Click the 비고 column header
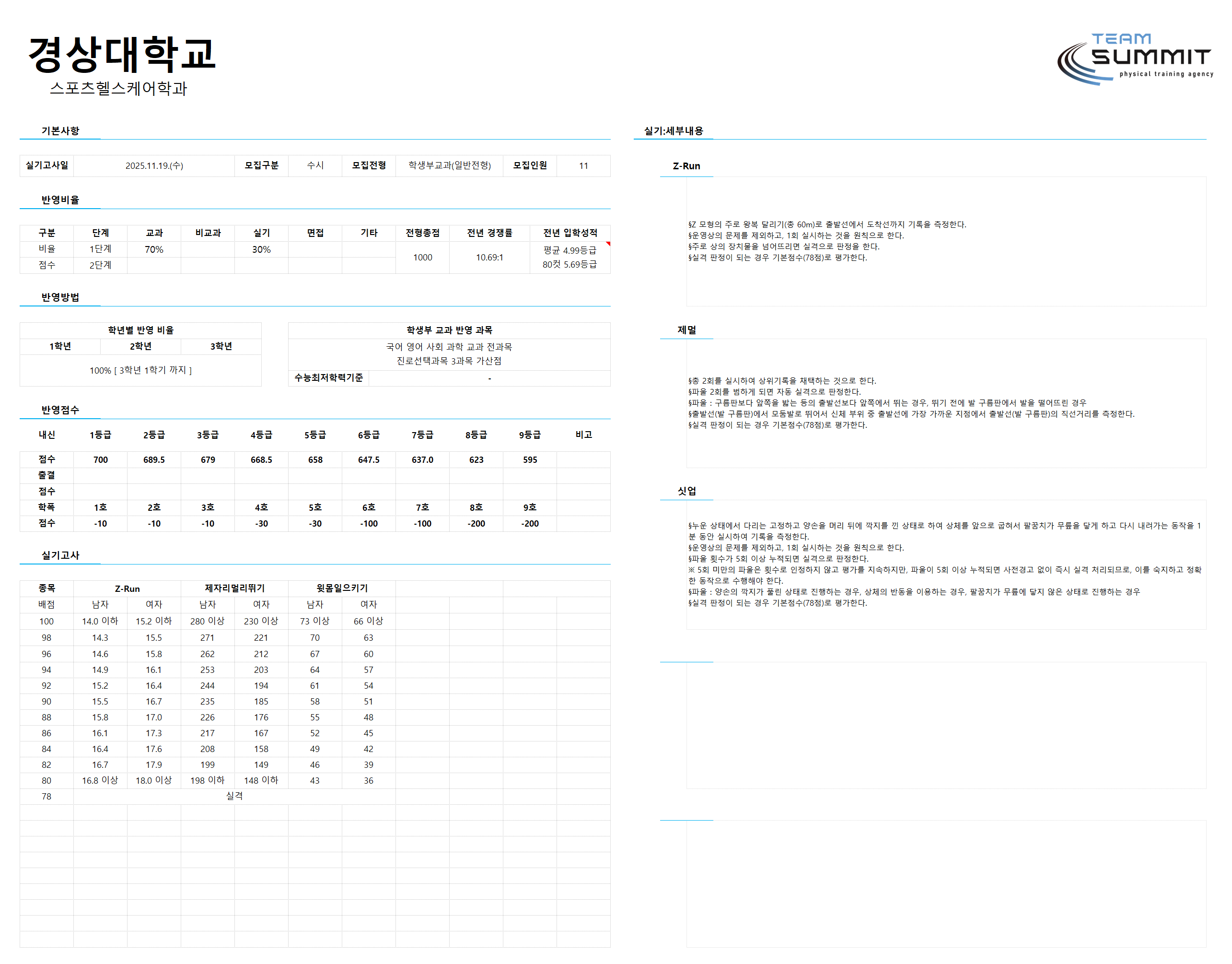 [584, 435]
